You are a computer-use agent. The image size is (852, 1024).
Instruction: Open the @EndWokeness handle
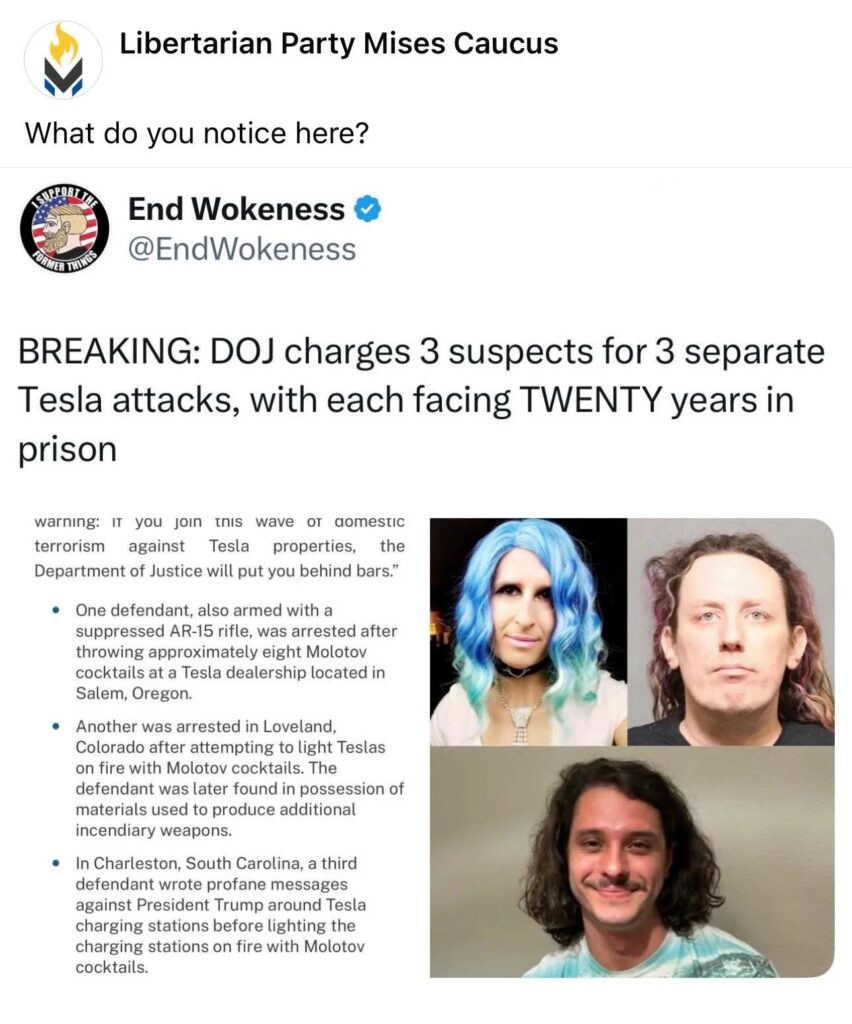point(242,249)
